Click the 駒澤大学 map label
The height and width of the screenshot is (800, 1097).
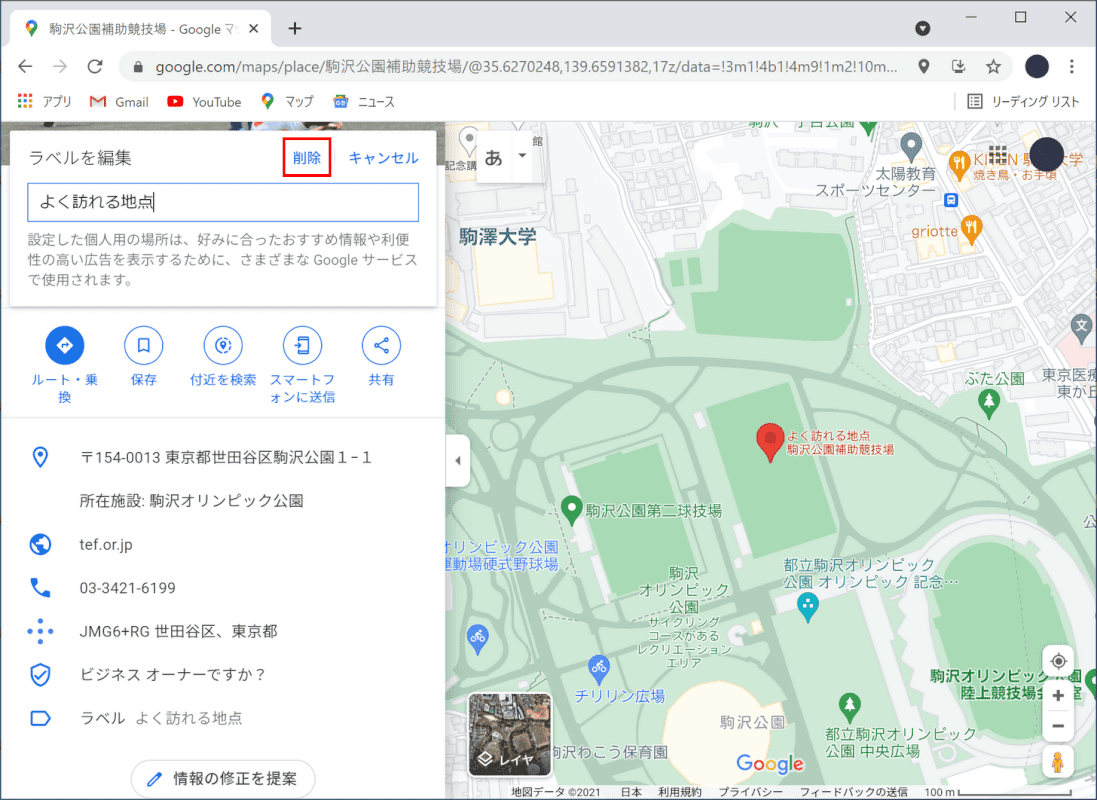(498, 237)
